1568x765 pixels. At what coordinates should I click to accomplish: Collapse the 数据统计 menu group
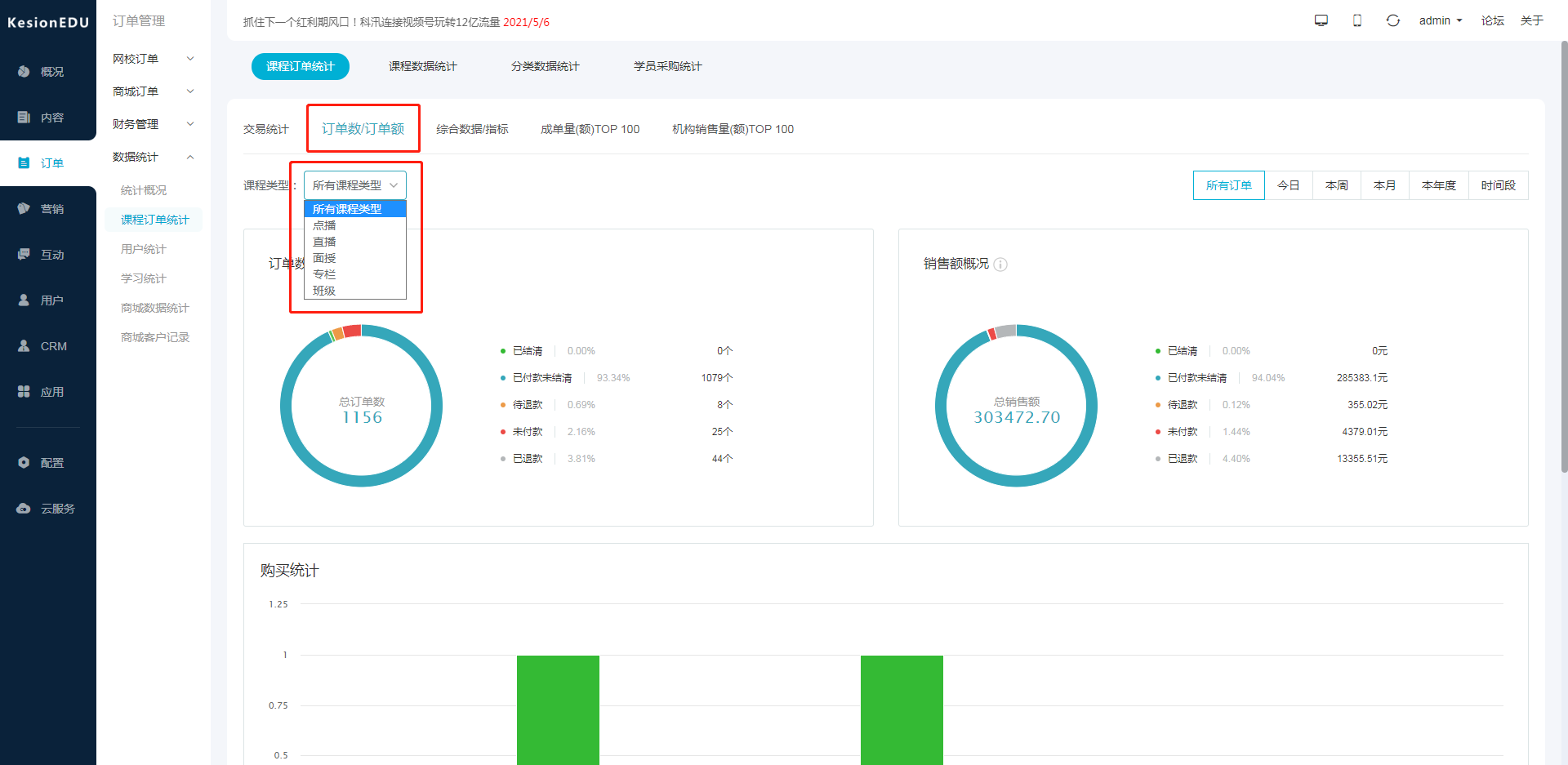154,157
